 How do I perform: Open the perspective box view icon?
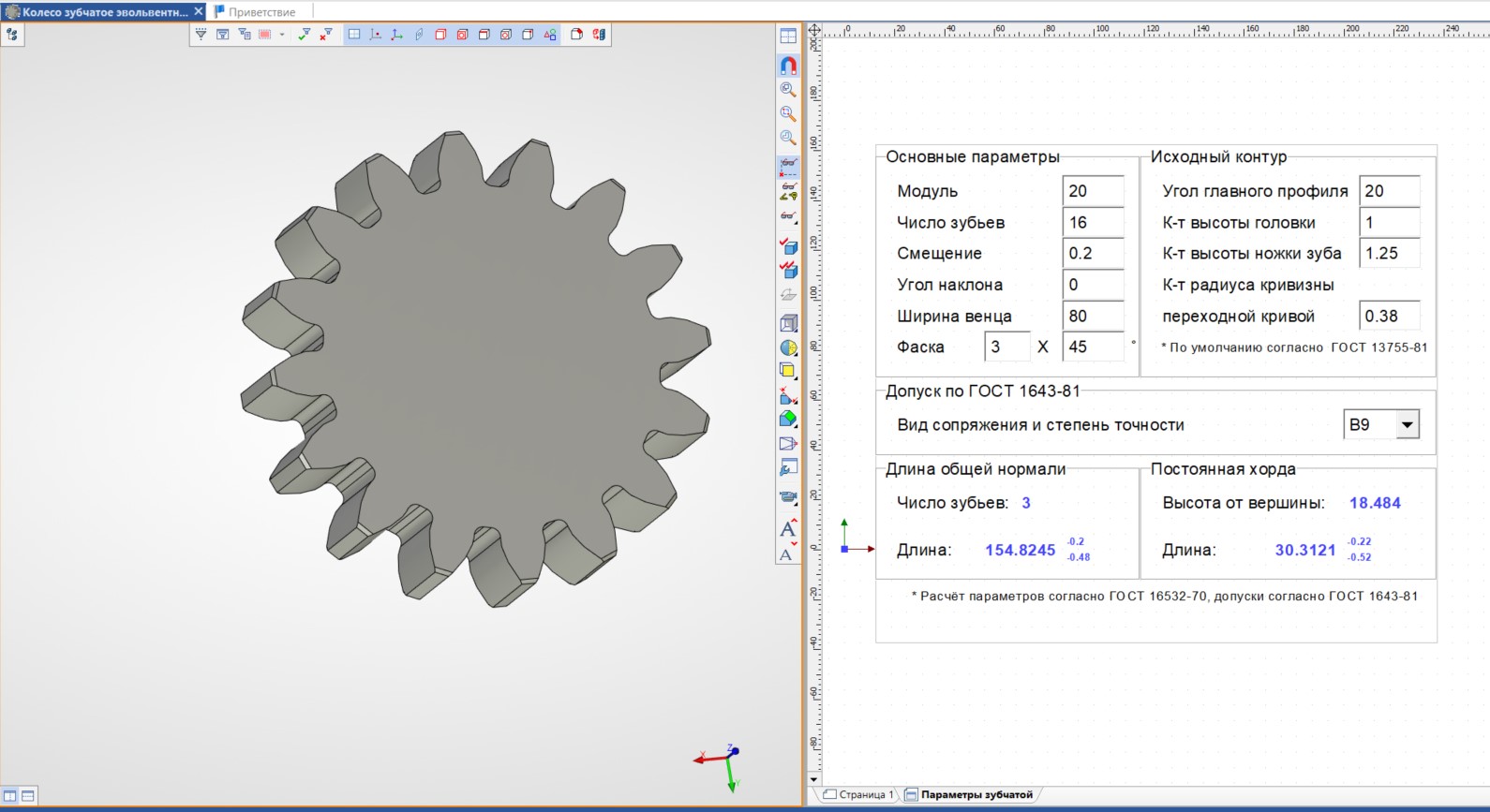click(x=788, y=323)
